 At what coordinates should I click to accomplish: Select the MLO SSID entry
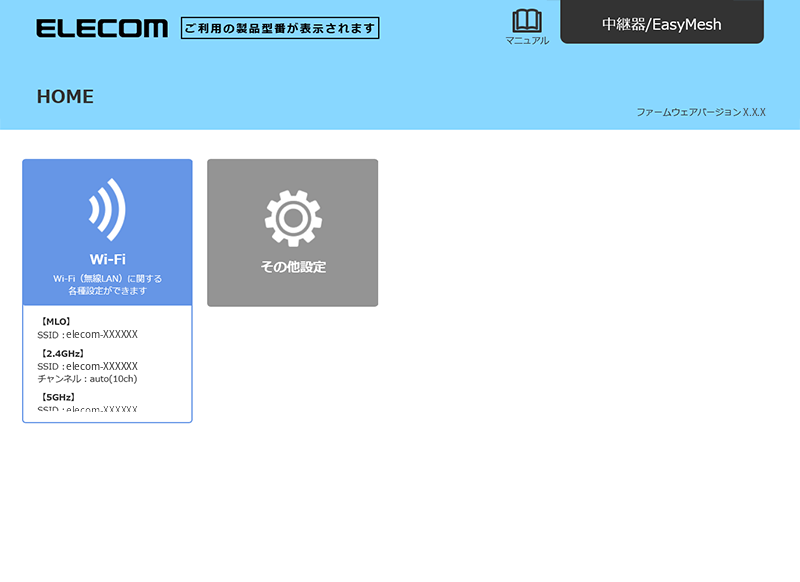87,335
